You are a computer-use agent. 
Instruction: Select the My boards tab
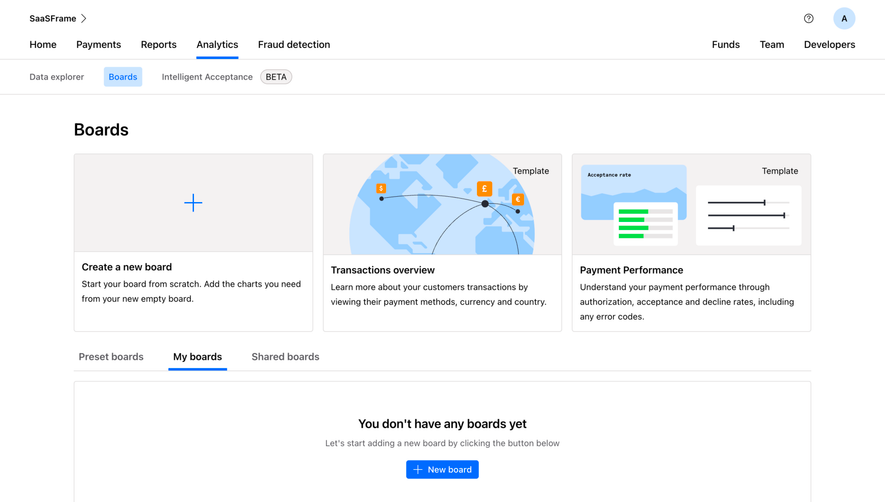coord(198,357)
